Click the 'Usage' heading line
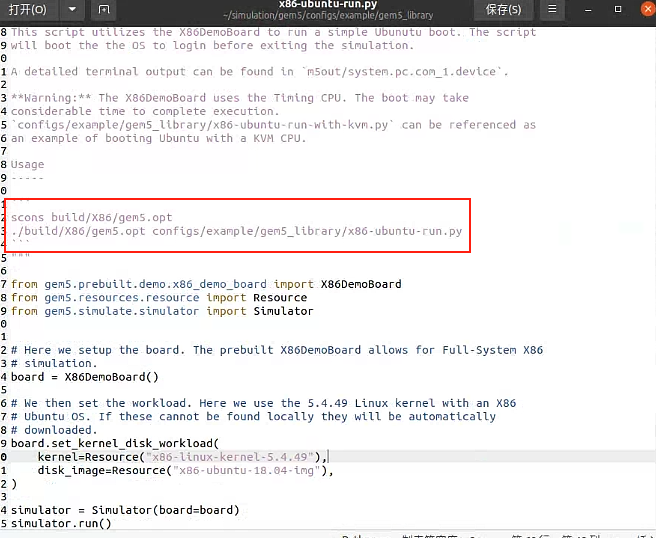The image size is (656, 538). click(x=27, y=164)
